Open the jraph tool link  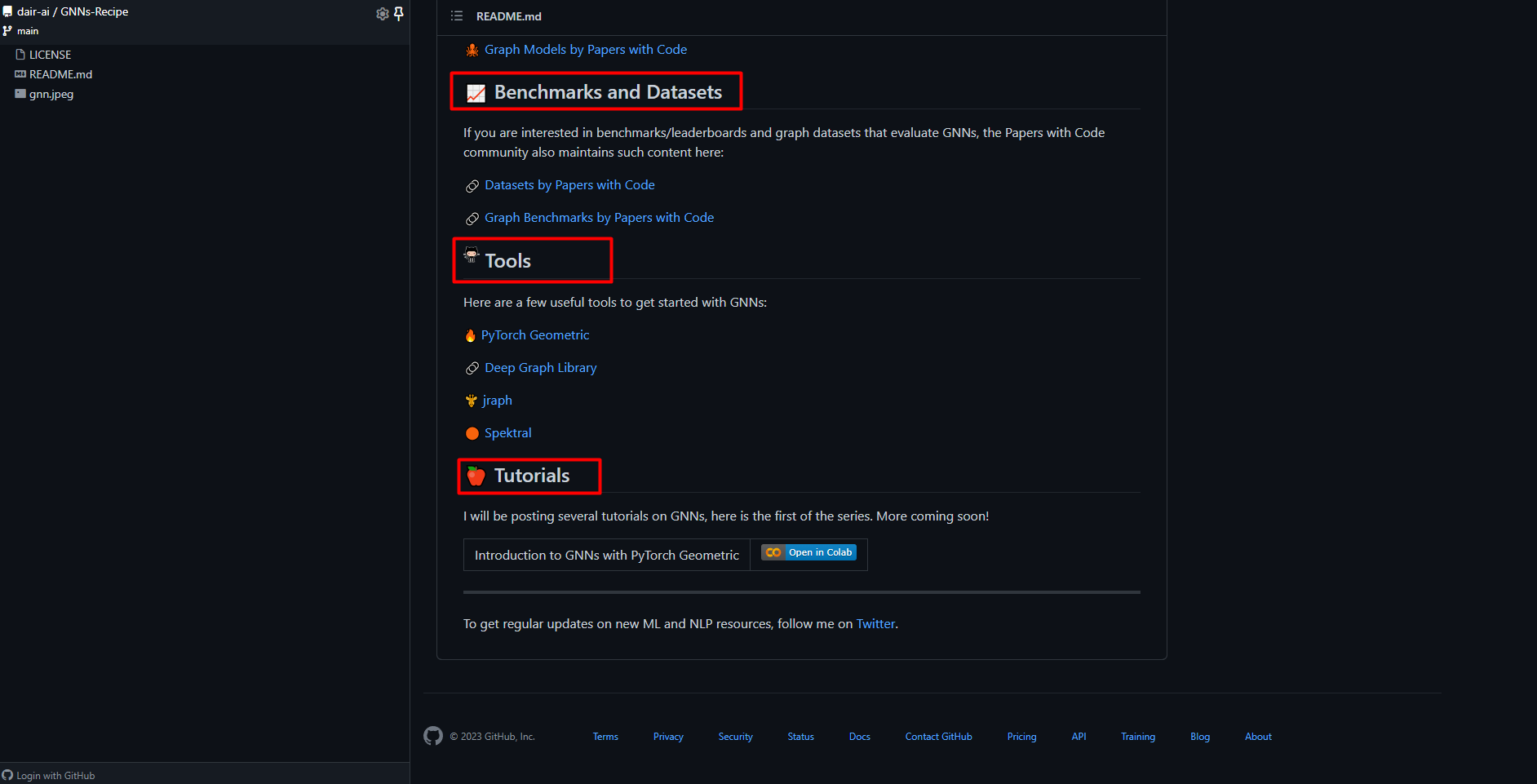pos(497,401)
